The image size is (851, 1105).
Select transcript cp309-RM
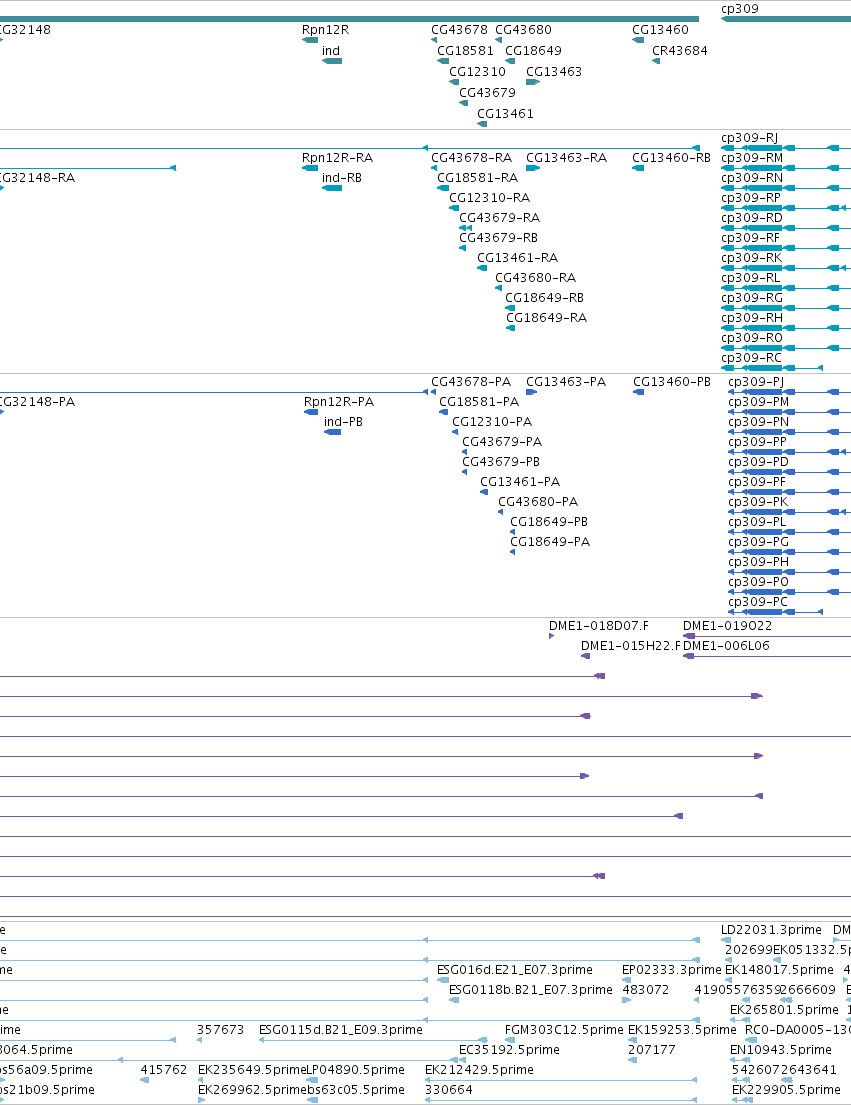(x=752, y=158)
